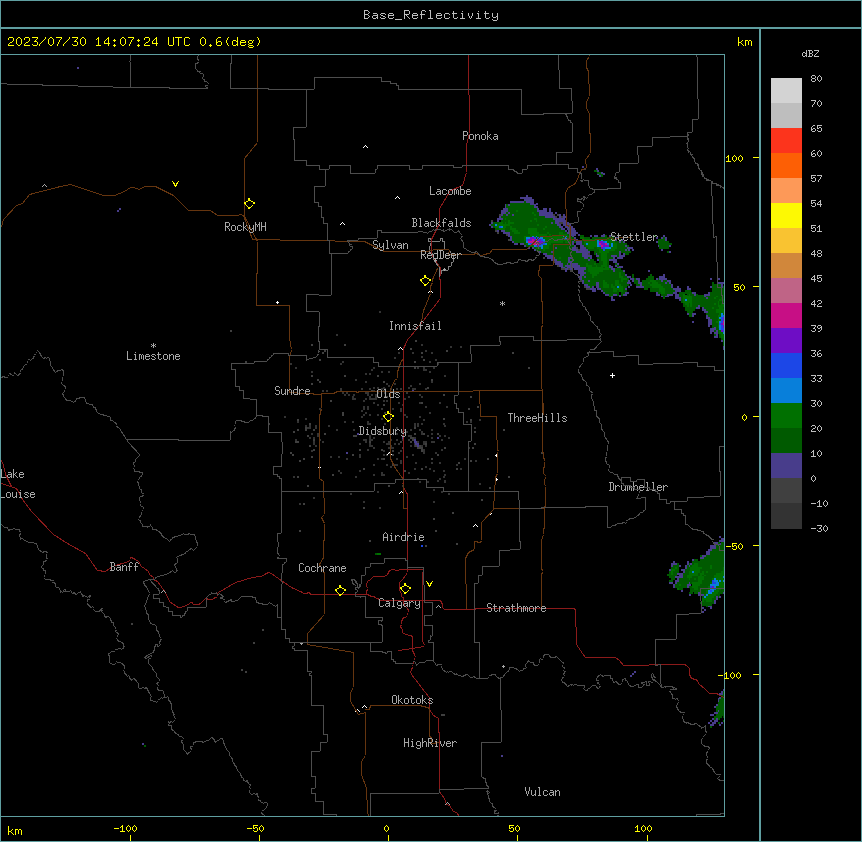Viewport: 862px width, 842px height.
Task: Click the dBZ legend heading
Action: coord(810,53)
